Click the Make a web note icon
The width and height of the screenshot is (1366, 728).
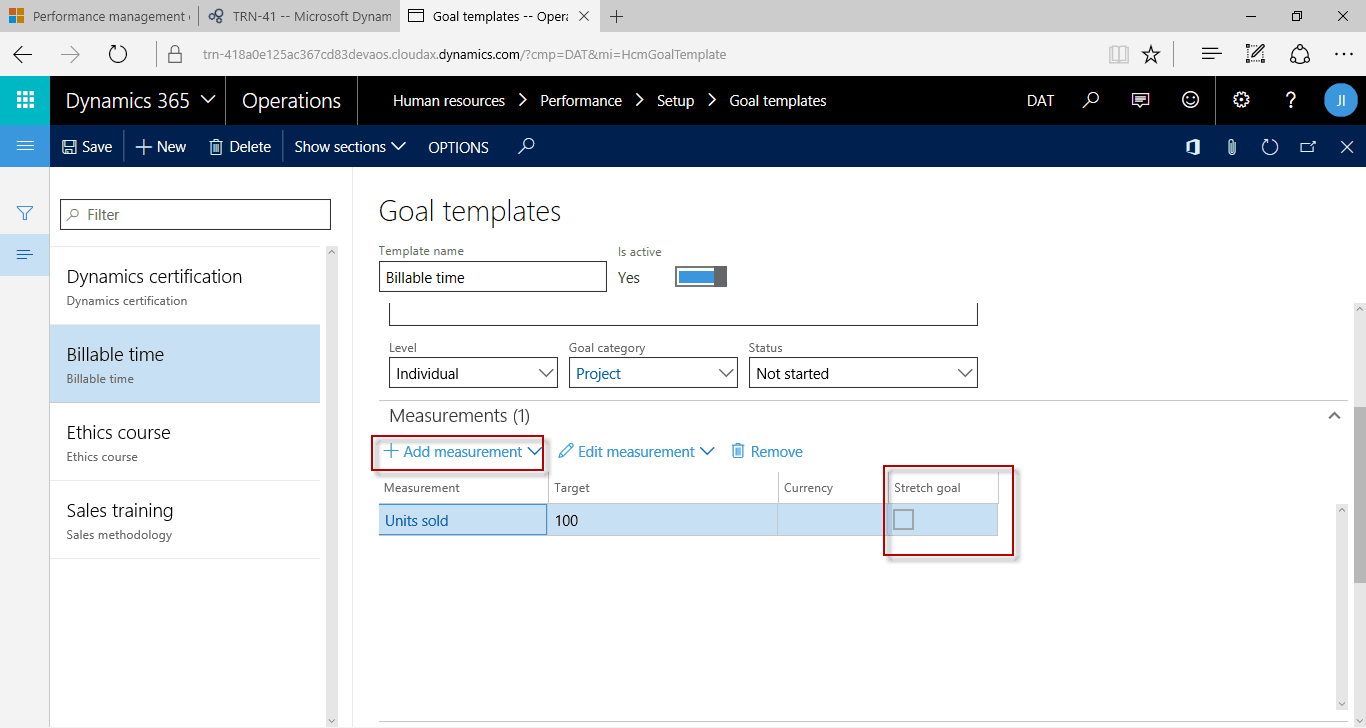1256,54
